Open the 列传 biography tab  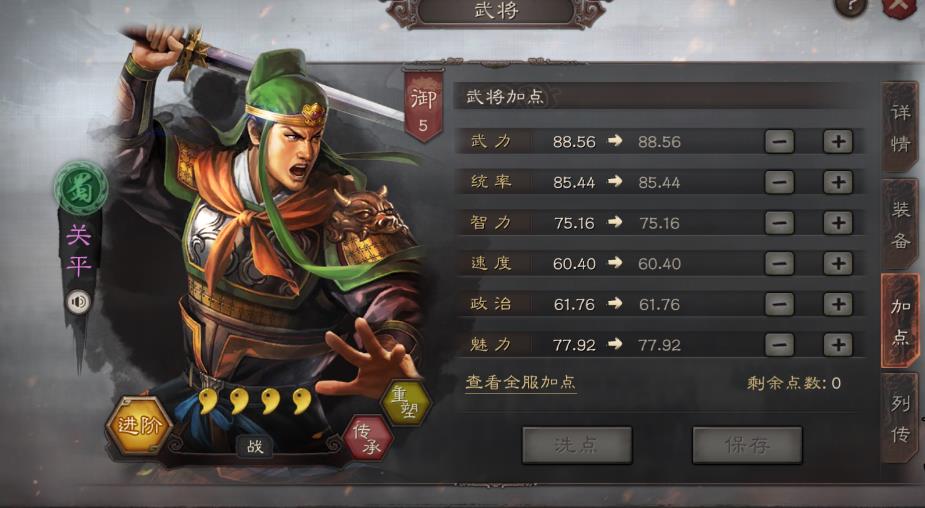900,418
